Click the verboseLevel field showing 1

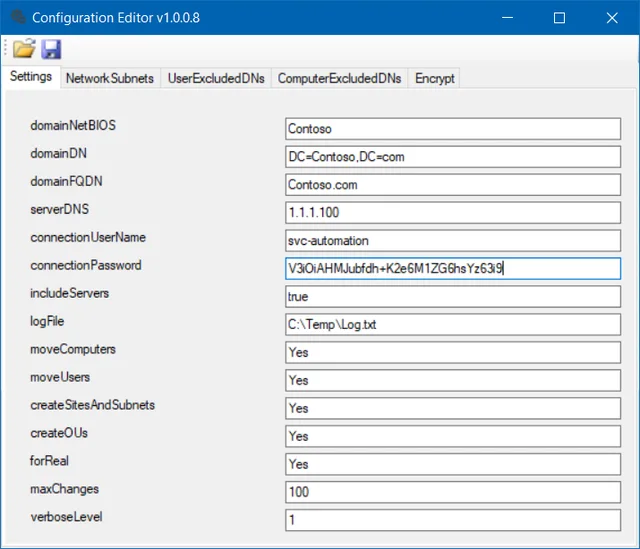pos(453,520)
